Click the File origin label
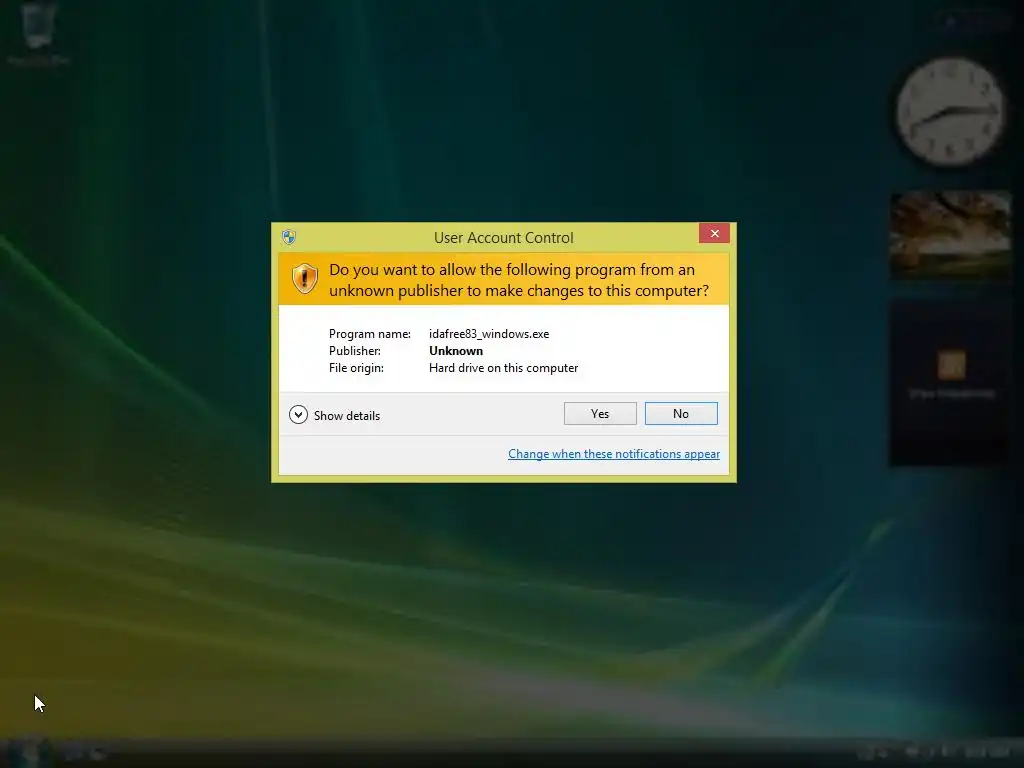This screenshot has width=1024, height=768. [x=356, y=368]
